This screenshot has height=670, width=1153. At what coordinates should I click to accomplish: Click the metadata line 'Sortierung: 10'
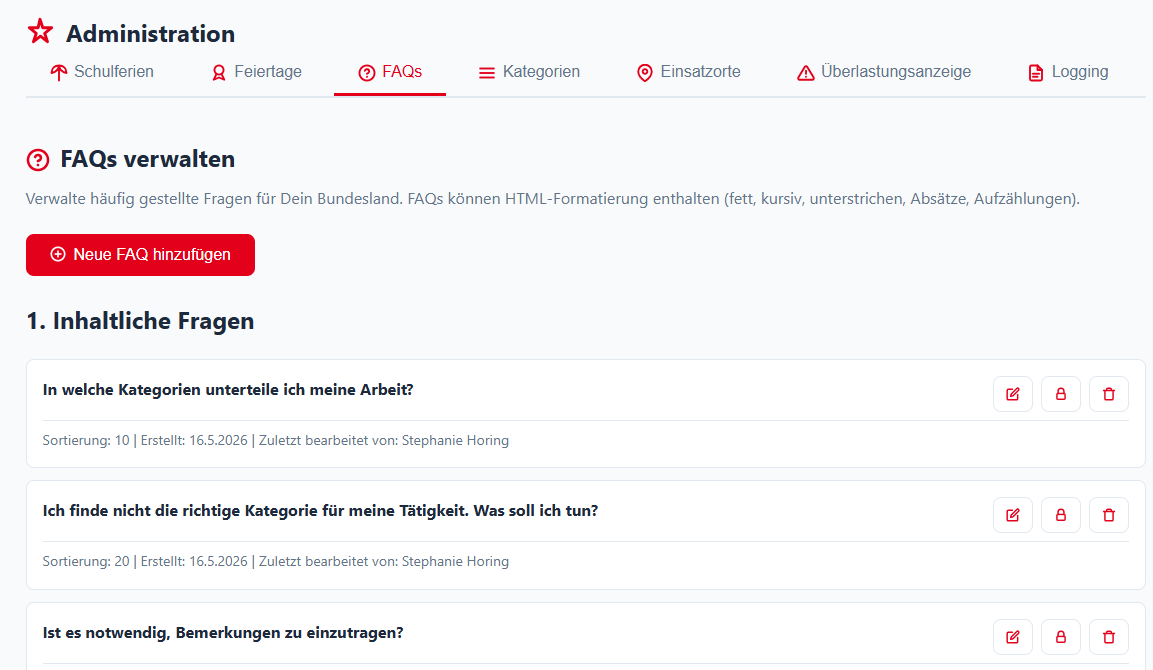pyautogui.click(x=276, y=441)
